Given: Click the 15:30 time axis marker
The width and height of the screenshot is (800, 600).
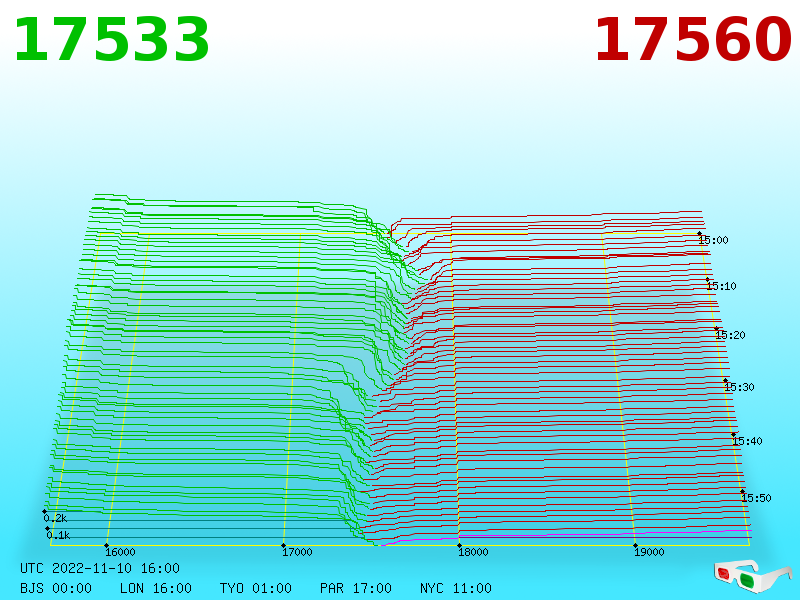Looking at the screenshot, I should click(x=739, y=387).
